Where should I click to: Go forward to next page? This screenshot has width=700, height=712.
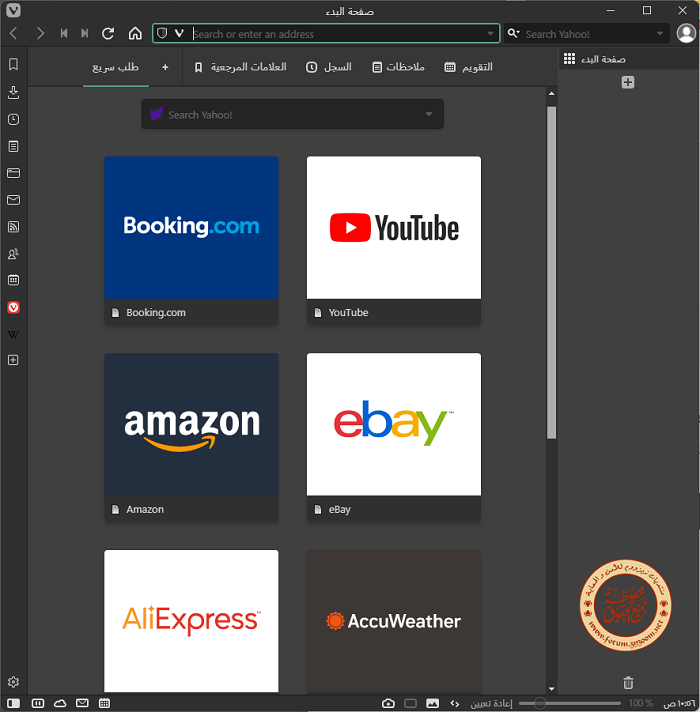coord(40,33)
